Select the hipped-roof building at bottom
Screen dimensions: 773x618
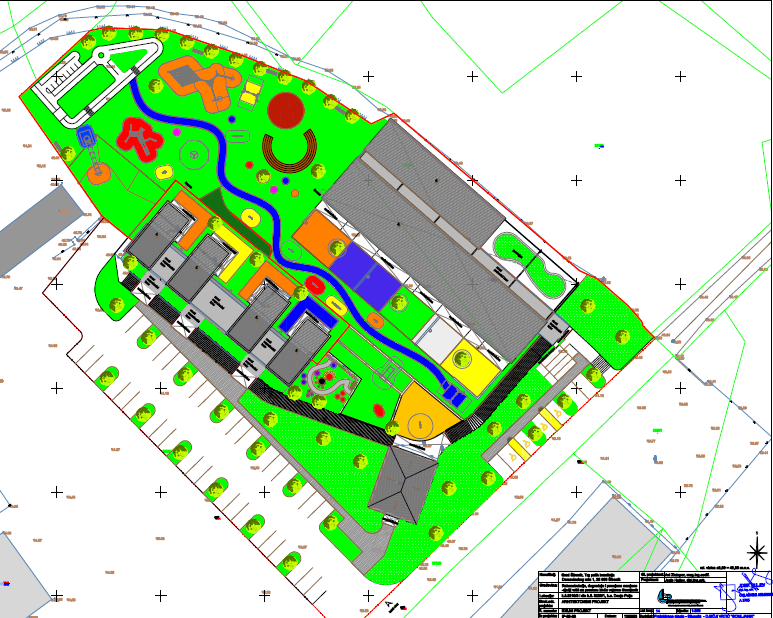click(x=404, y=483)
